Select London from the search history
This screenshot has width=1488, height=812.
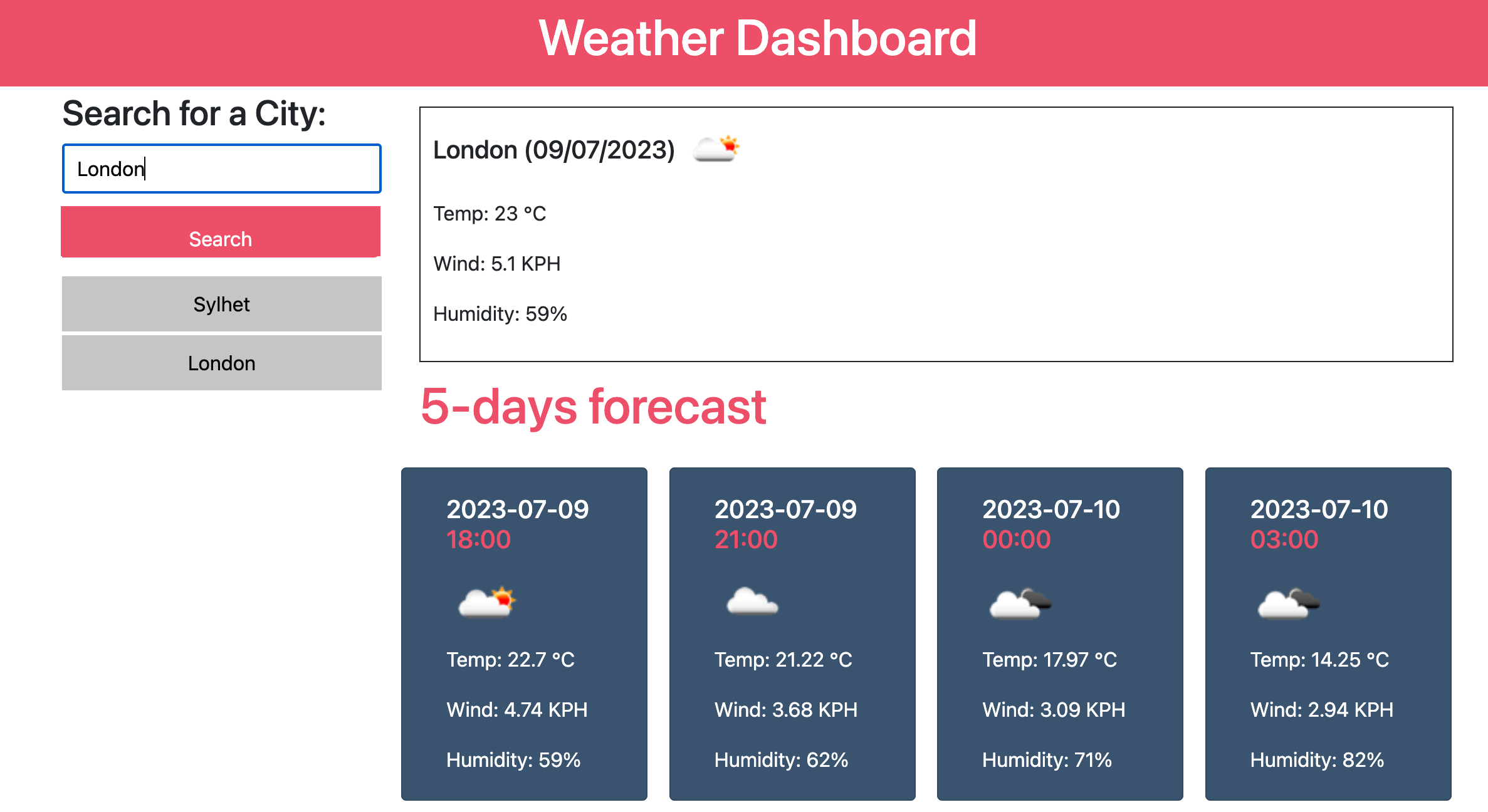[221, 362]
